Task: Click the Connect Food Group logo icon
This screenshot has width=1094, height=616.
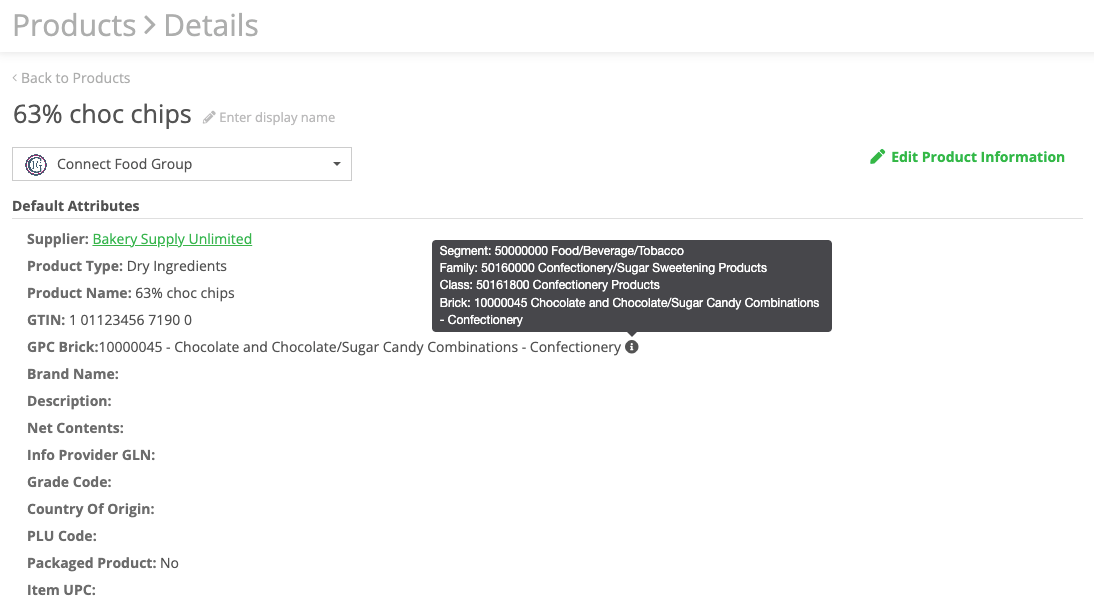Action: (36, 164)
